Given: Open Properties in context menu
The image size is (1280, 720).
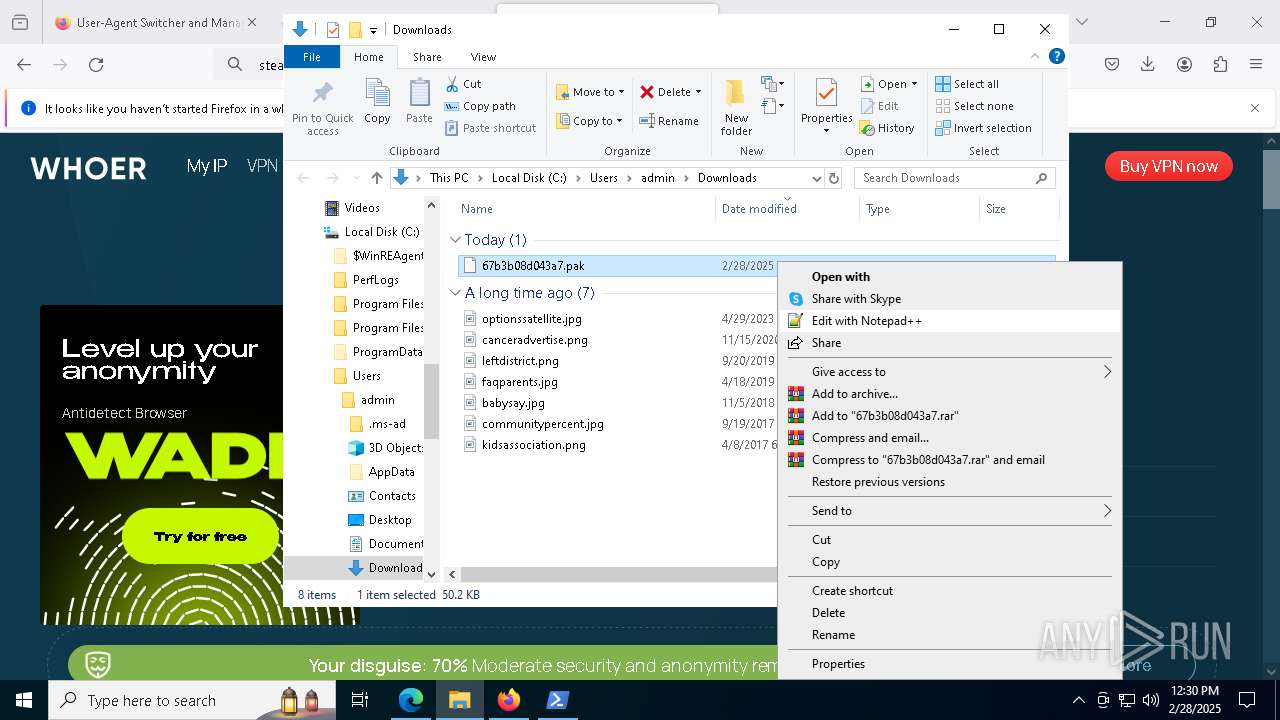Looking at the screenshot, I should click(x=949, y=664).
